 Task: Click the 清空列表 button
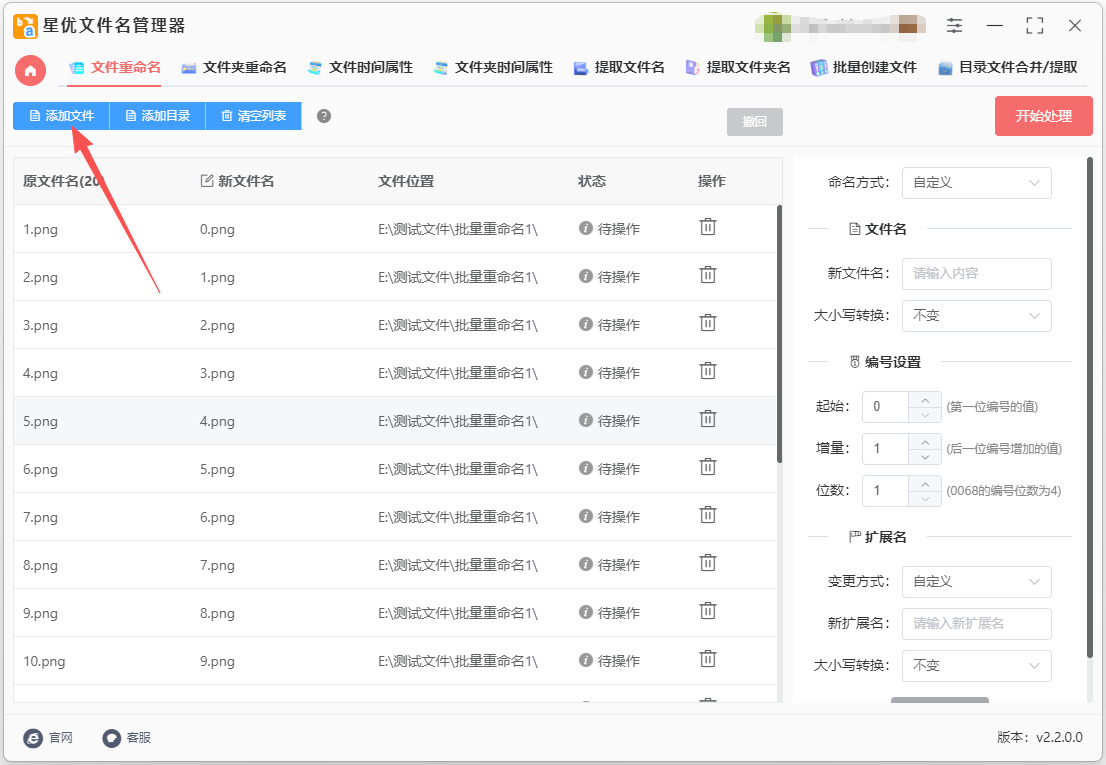(x=253, y=116)
